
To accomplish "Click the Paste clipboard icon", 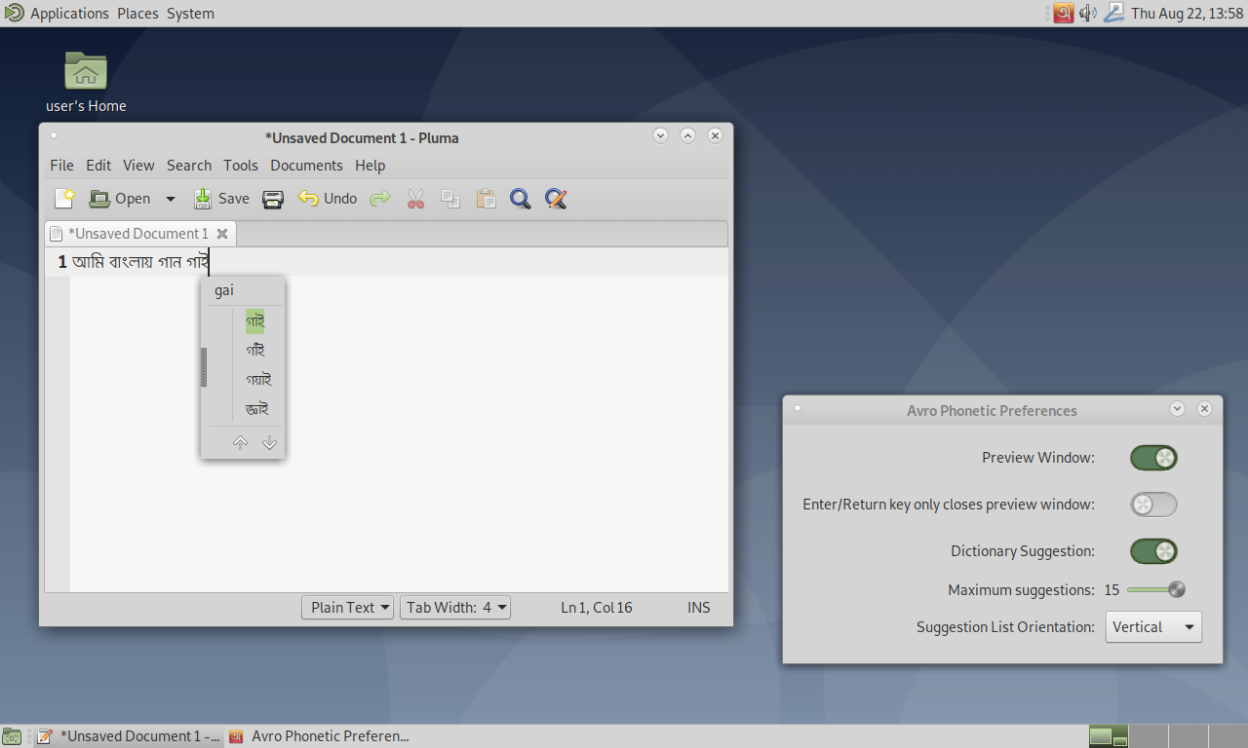I will pos(486,199).
